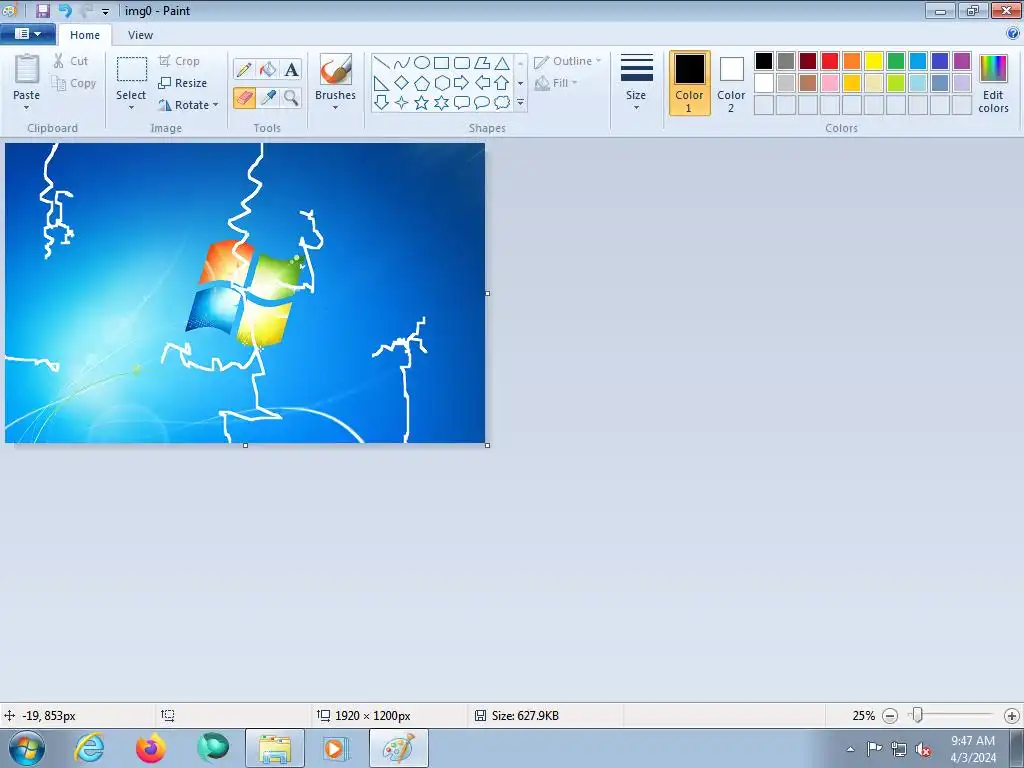Choose the Down arrow shape
Viewport: 1024px width, 768px height.
point(382,103)
